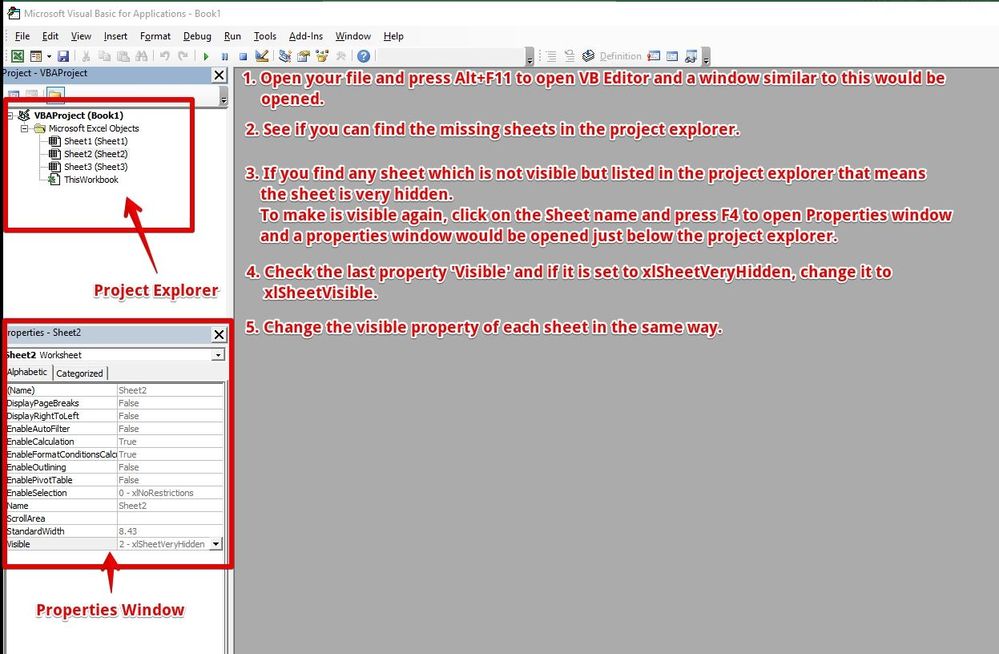Click the first icon right of Definition

[654, 56]
